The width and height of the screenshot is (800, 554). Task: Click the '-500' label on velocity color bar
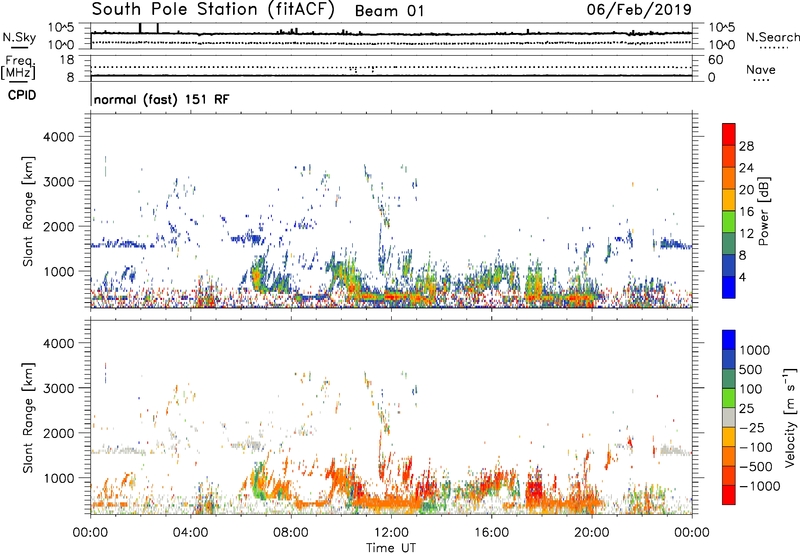click(x=756, y=467)
